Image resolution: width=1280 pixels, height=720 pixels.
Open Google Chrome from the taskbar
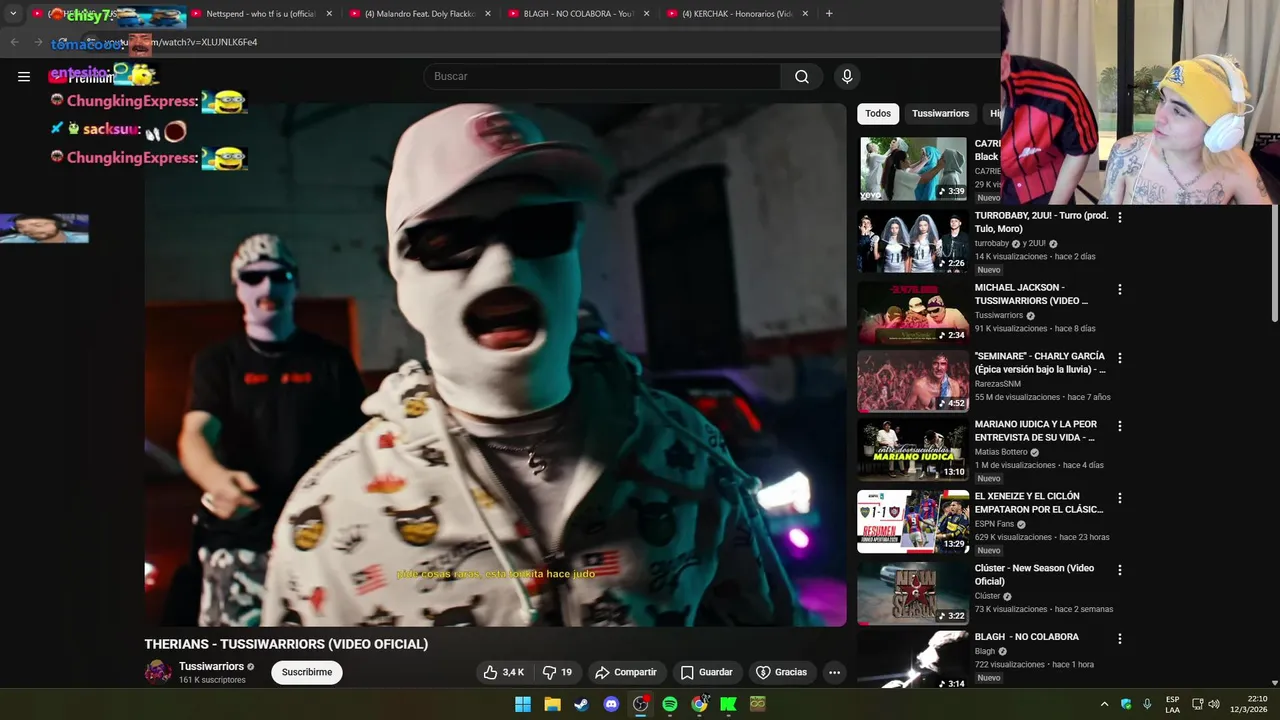pos(699,704)
